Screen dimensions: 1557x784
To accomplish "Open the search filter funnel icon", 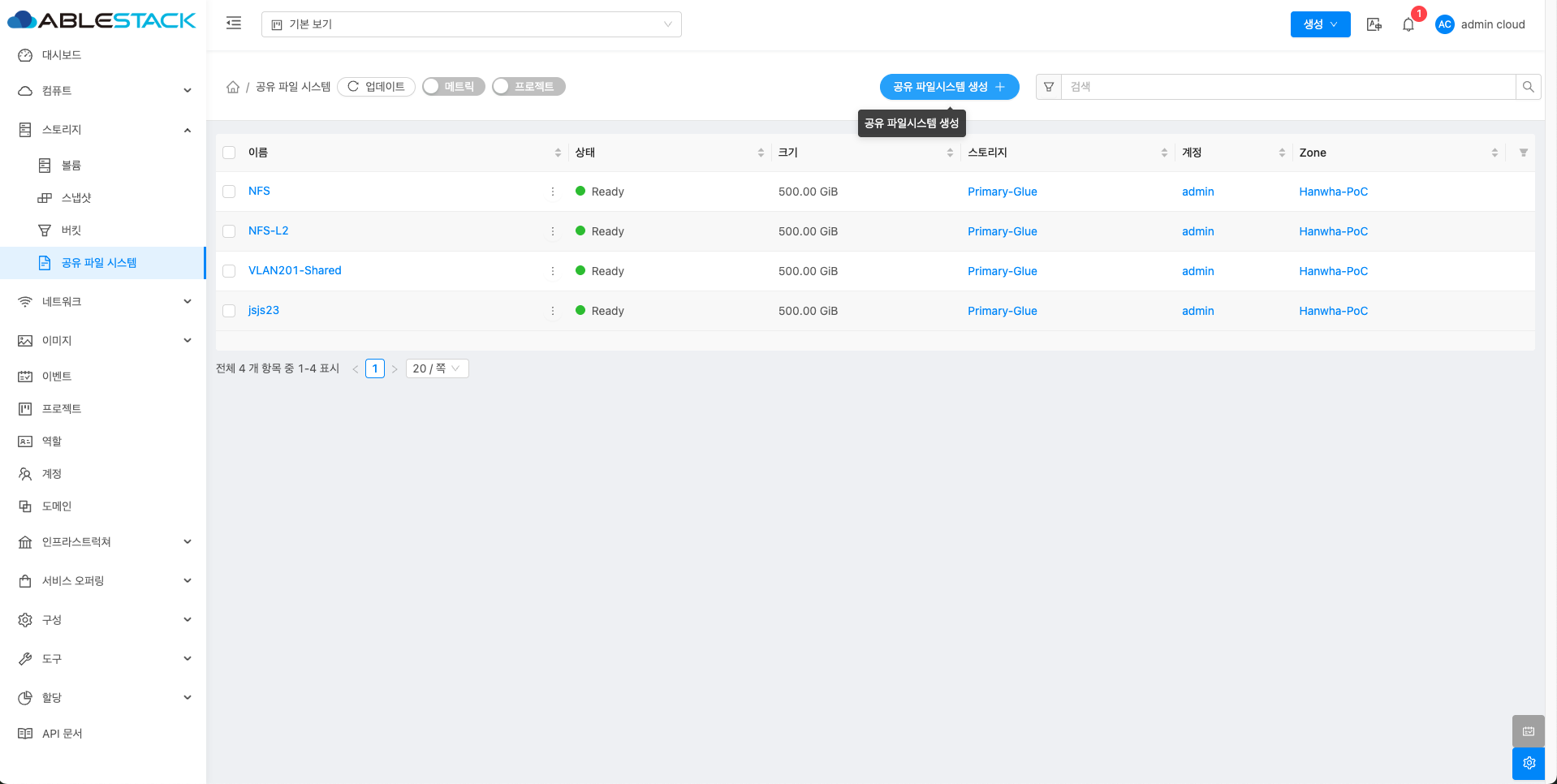I will tap(1049, 87).
